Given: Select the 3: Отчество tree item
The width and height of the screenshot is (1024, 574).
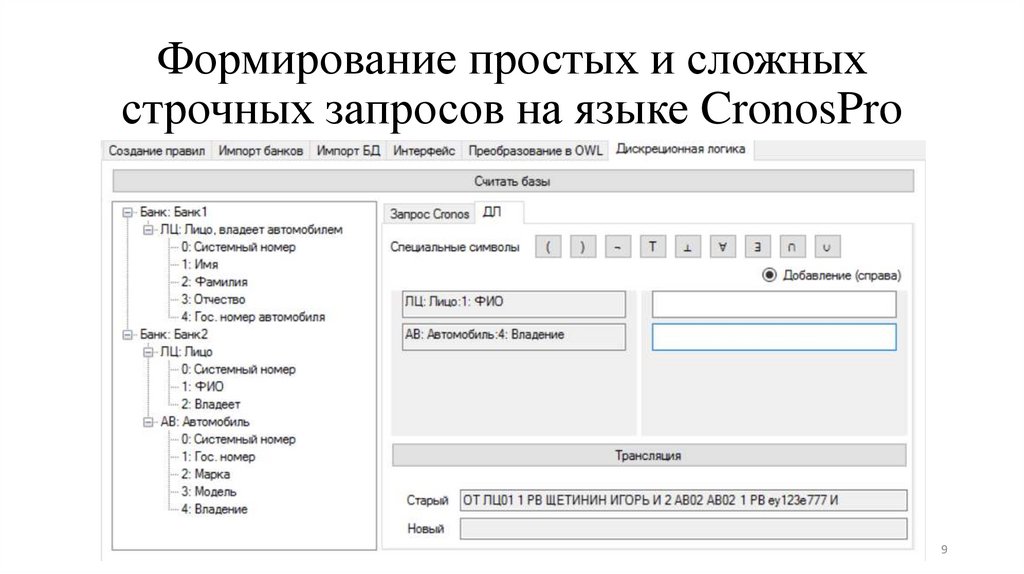Looking at the screenshot, I should 214,300.
